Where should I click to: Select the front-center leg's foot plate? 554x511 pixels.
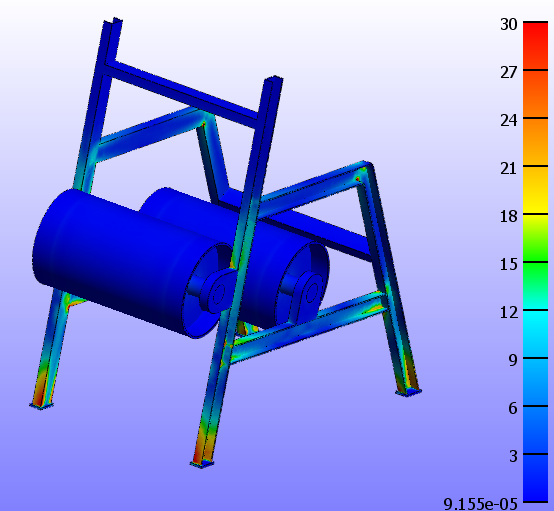click(202, 464)
